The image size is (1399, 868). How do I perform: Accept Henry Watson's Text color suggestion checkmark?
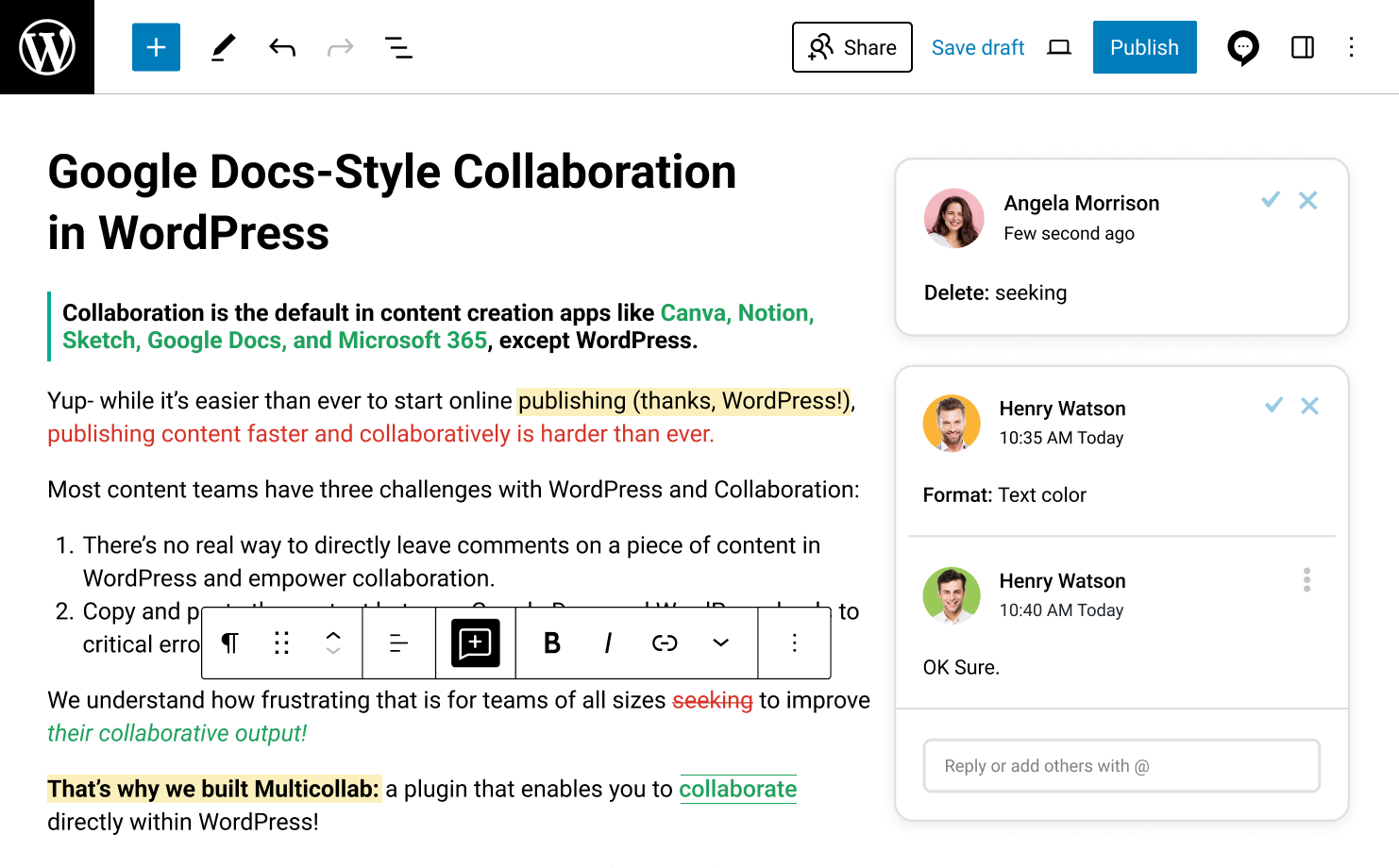[1274, 405]
